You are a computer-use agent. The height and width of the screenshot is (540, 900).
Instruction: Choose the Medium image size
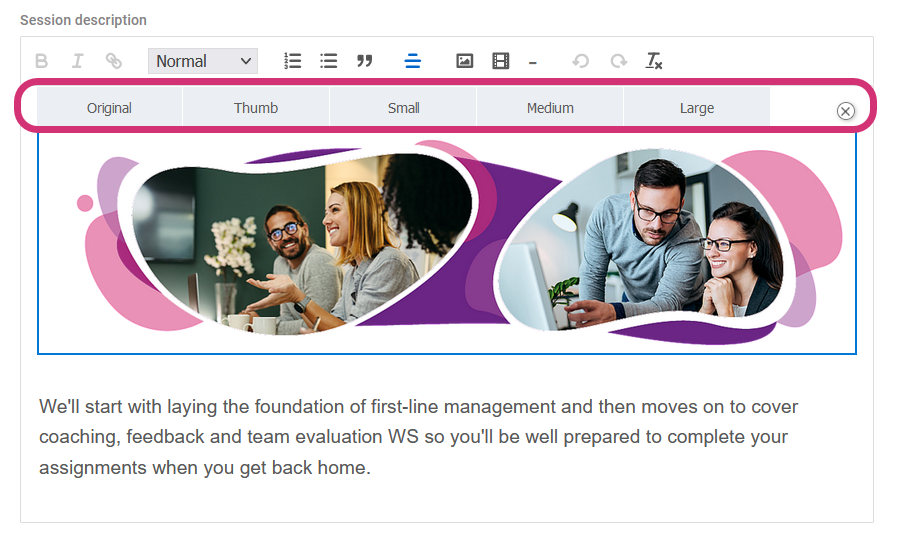550,107
